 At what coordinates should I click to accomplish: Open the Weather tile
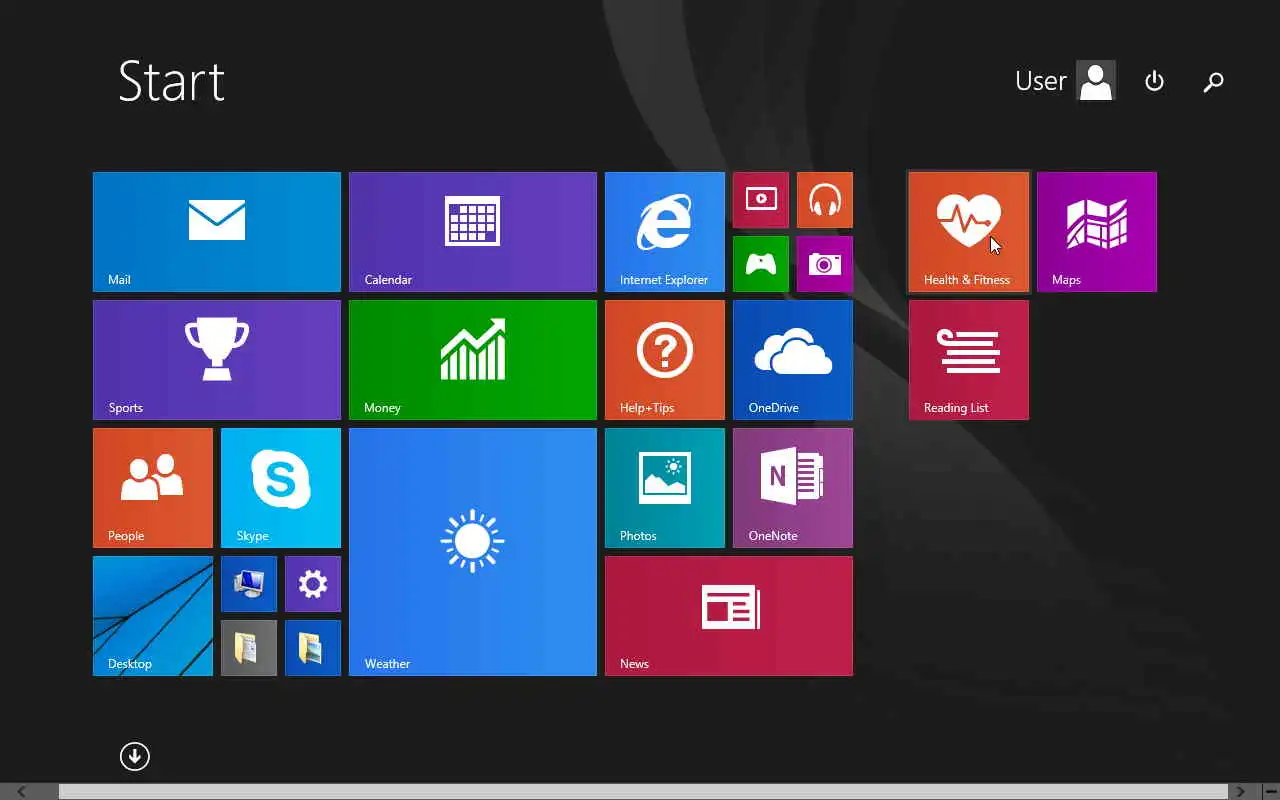coord(473,552)
